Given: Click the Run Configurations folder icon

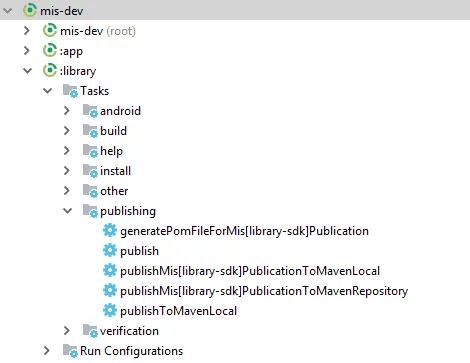Looking at the screenshot, I should click(x=70, y=351).
